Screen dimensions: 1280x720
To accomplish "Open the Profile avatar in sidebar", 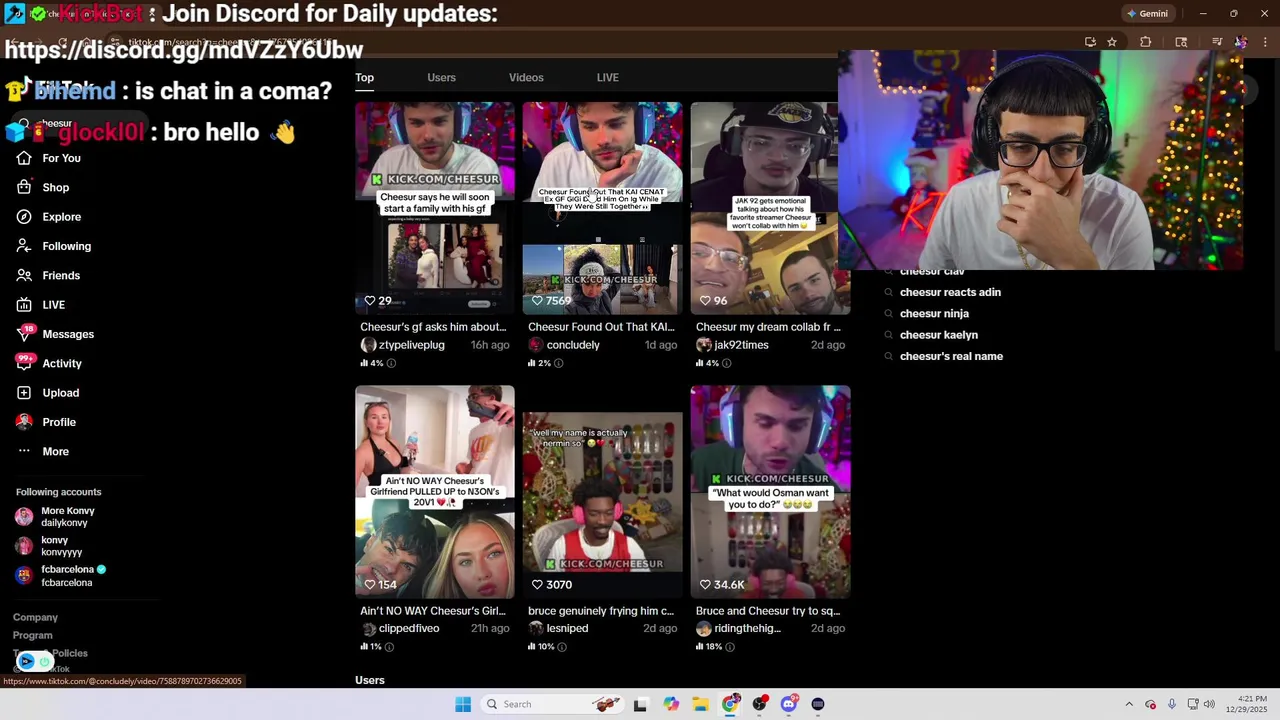I will 24,422.
